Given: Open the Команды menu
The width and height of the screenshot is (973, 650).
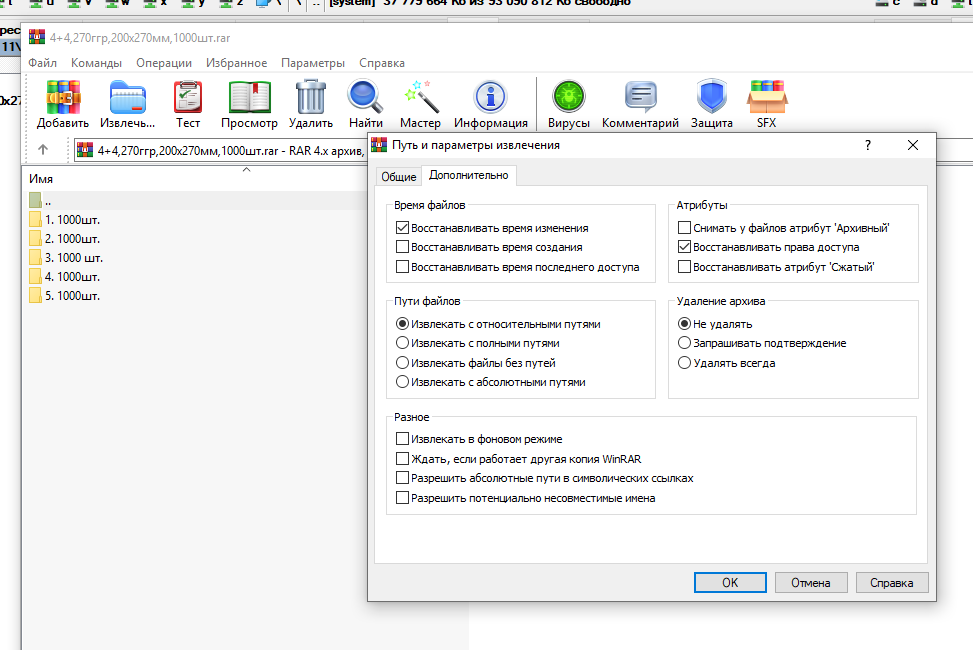Looking at the screenshot, I should click(96, 63).
